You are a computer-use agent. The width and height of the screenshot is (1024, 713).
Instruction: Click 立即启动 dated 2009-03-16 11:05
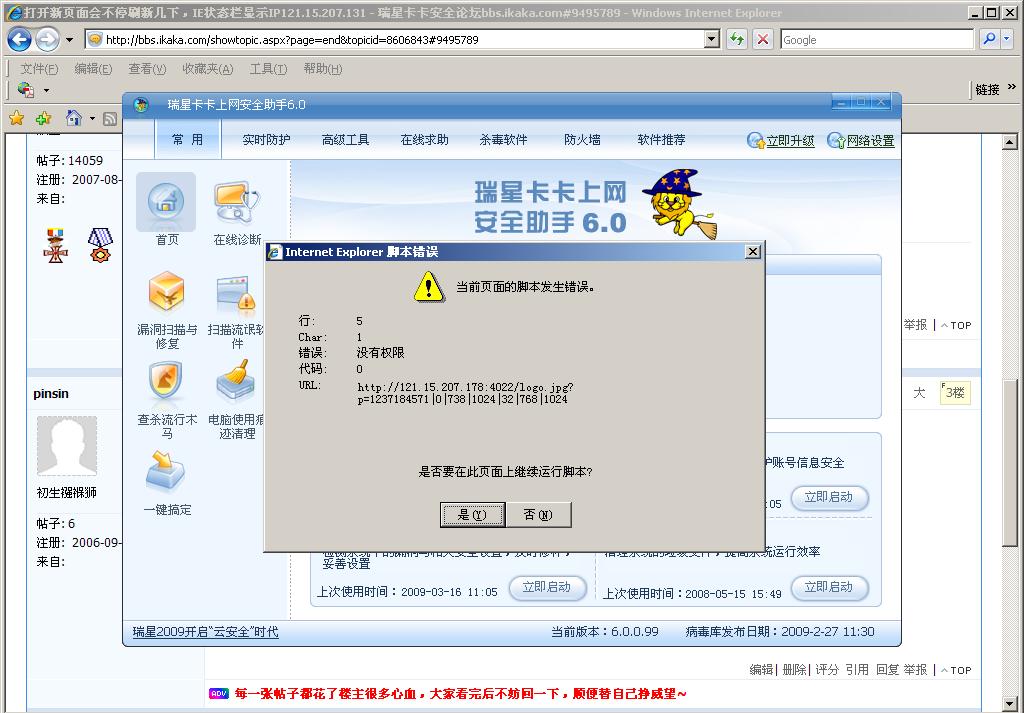click(x=547, y=588)
